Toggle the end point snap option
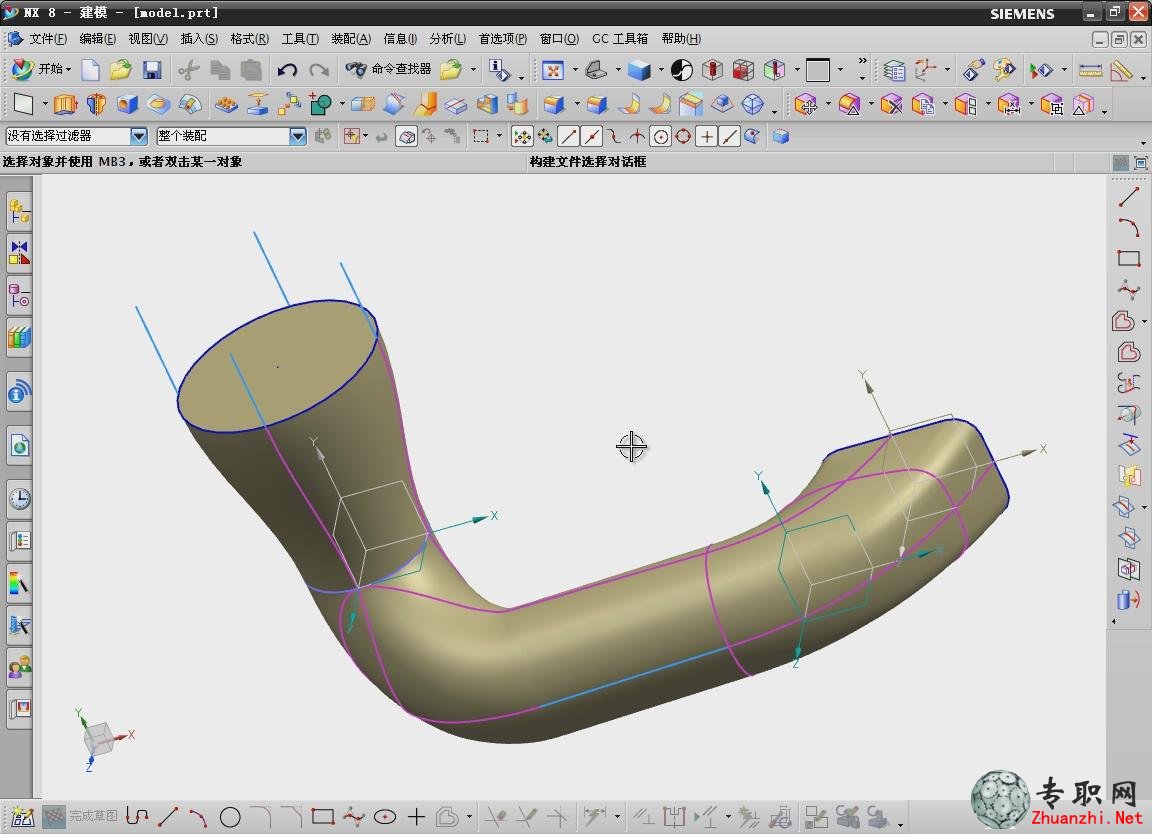 coord(569,137)
